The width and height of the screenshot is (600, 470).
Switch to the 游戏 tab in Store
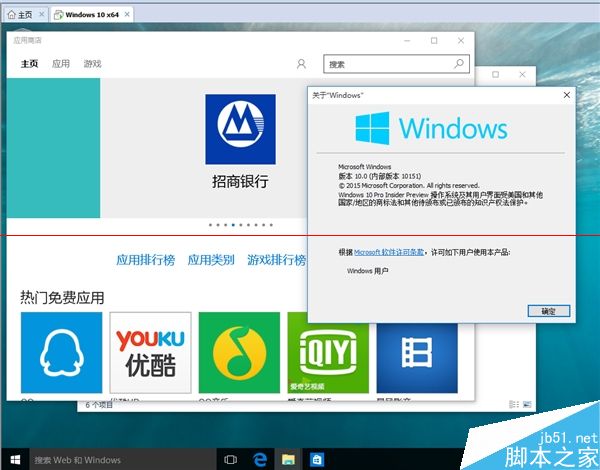click(92, 64)
